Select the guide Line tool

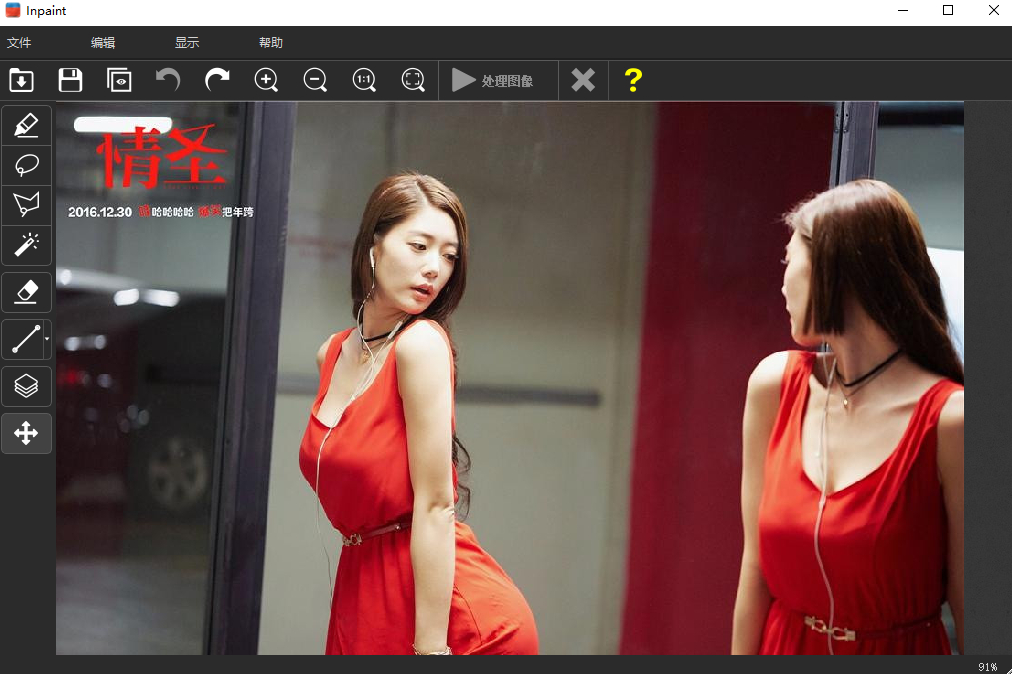coord(24,340)
